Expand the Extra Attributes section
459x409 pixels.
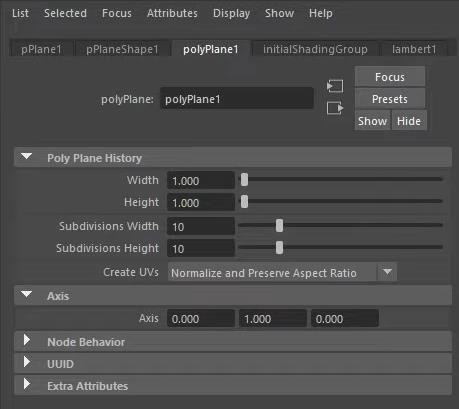[x=27, y=384]
